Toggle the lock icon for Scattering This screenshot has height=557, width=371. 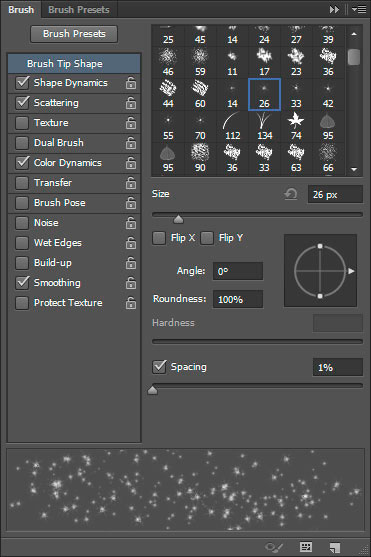[130, 103]
